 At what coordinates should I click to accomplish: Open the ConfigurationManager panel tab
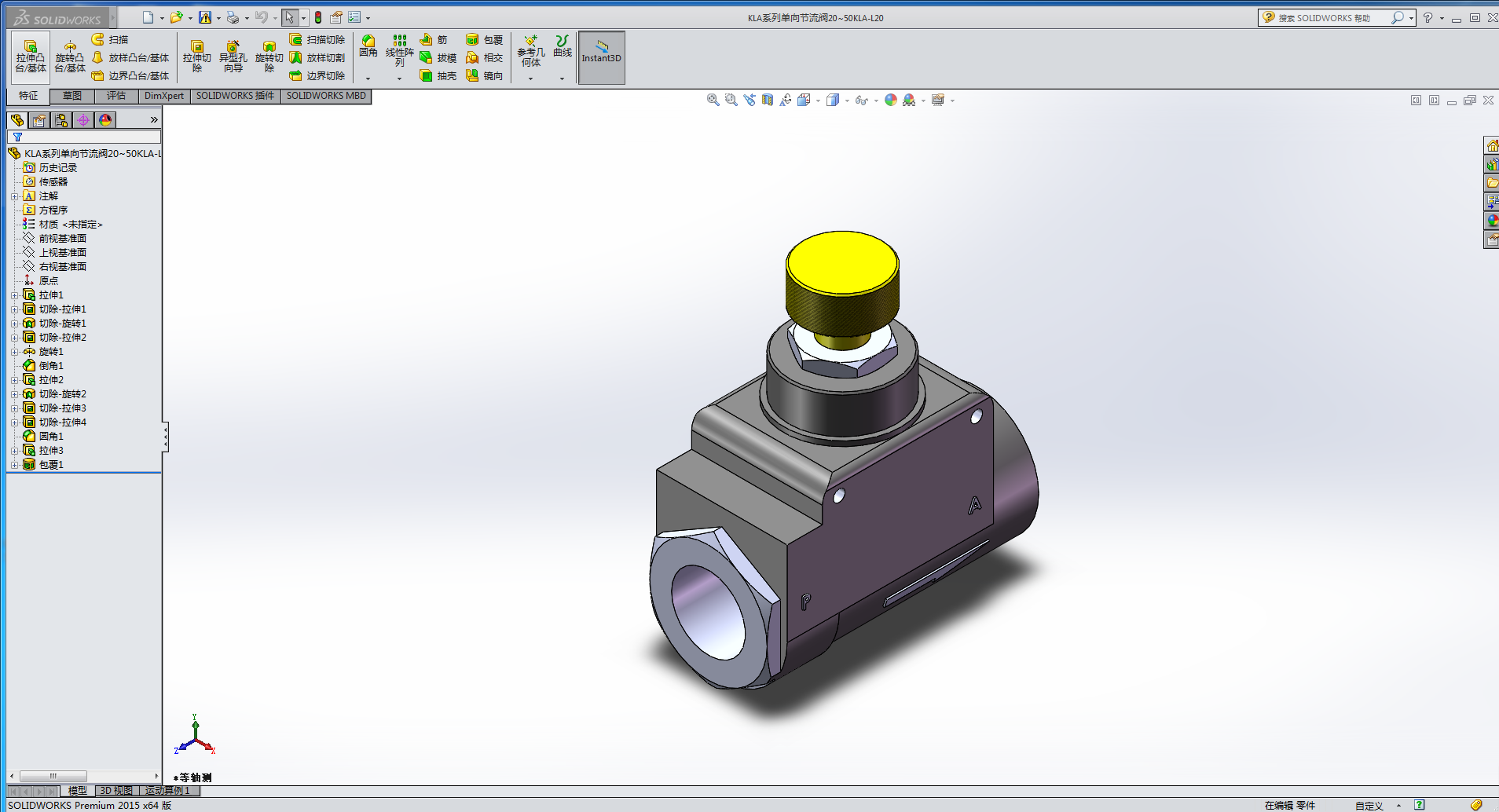(61, 119)
